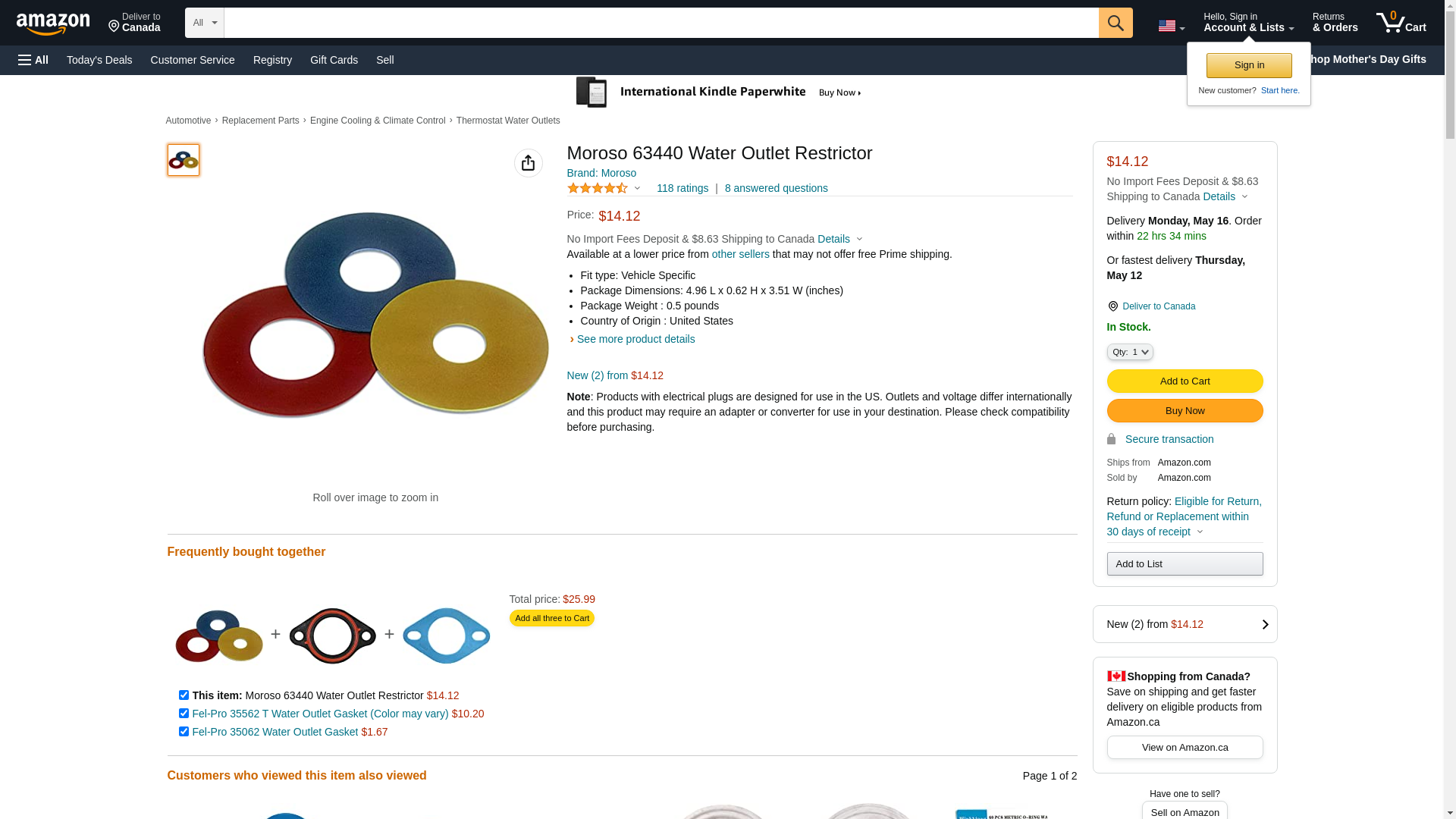Click the share icon on the product image

[528, 163]
